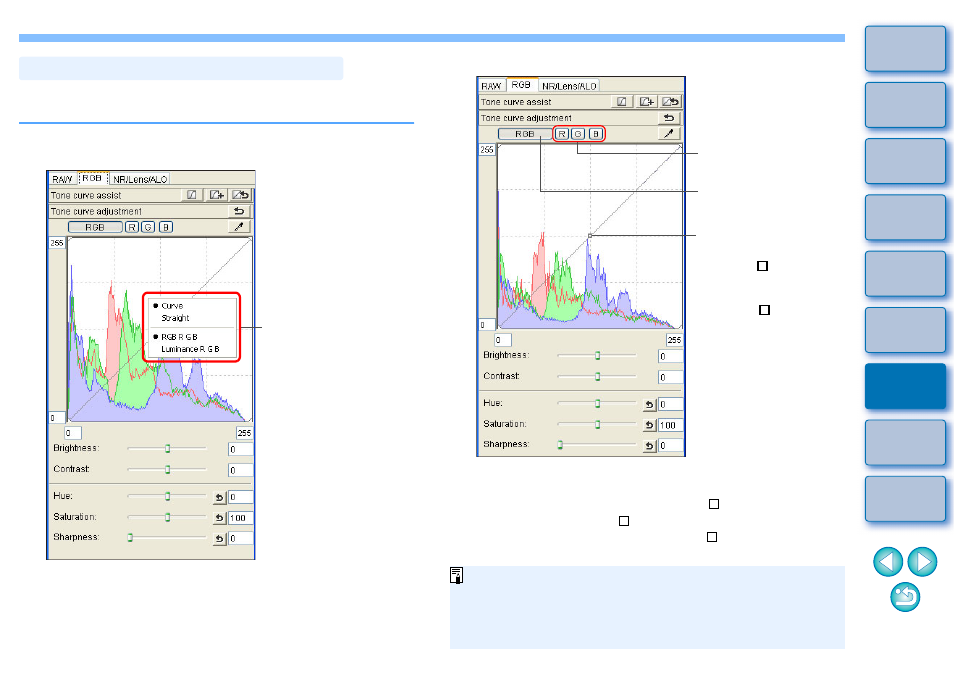Click the return-to-previous-view round icon
Screen dimensions: 954x674
(x=905, y=597)
